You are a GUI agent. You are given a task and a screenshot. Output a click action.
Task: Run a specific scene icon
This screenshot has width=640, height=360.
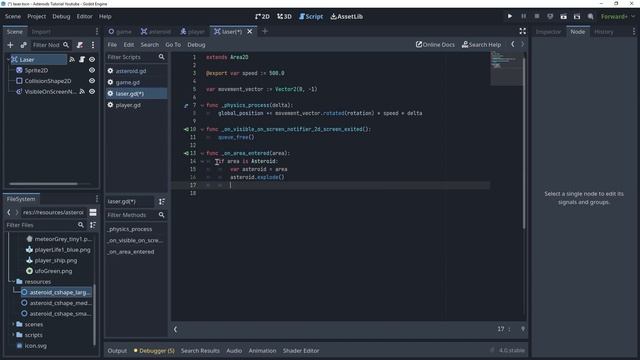click(577, 16)
